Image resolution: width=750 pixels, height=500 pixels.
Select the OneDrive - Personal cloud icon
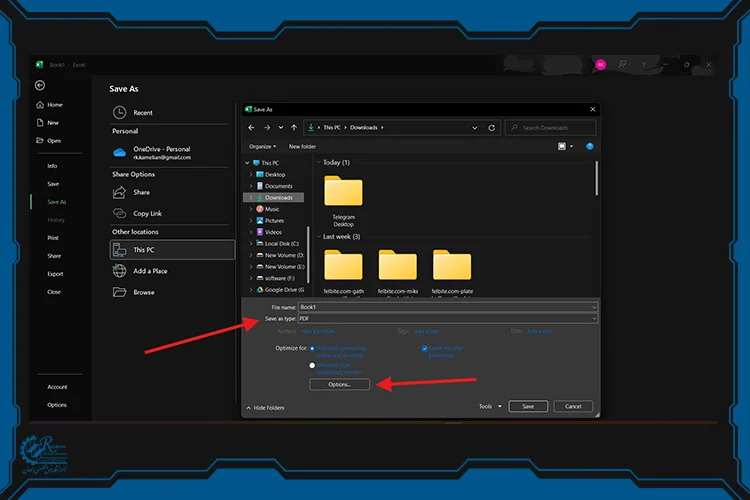tap(120, 153)
